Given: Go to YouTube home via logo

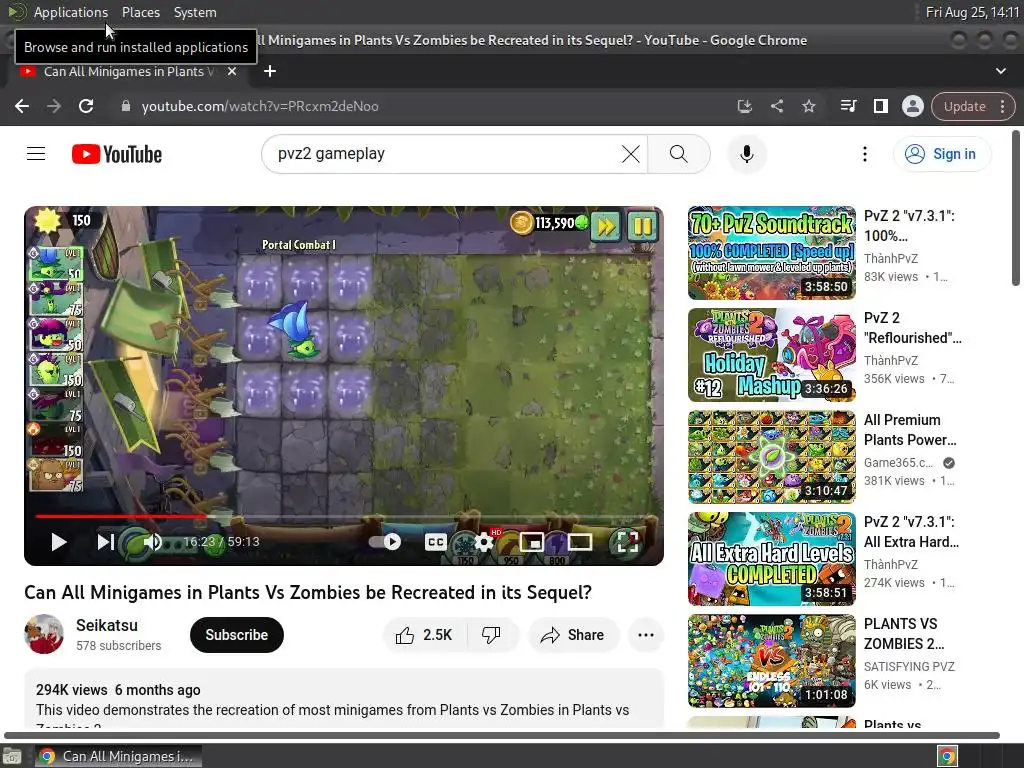Looking at the screenshot, I should pos(117,154).
